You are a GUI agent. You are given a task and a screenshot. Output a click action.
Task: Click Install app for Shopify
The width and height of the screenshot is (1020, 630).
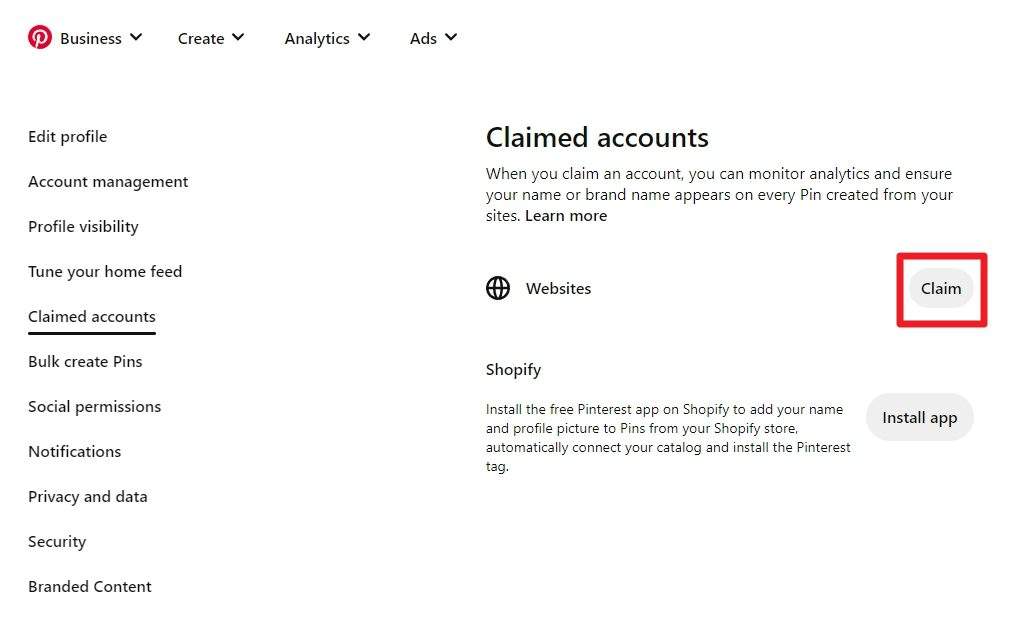tap(919, 417)
